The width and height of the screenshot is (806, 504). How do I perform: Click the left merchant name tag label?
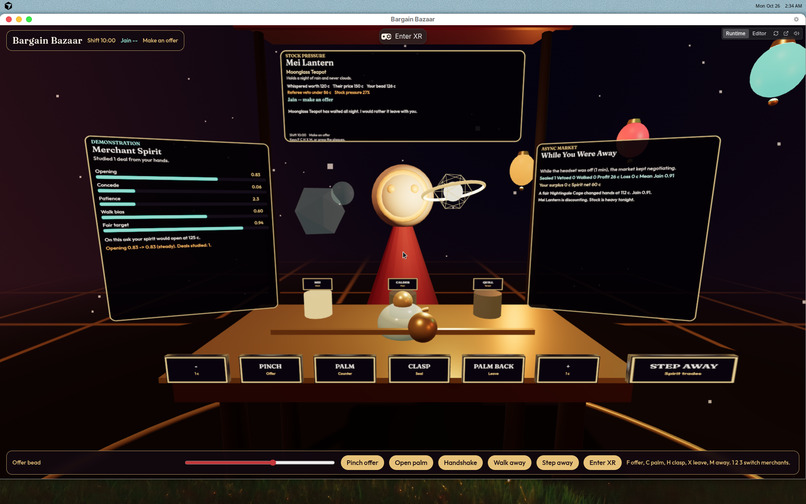click(x=317, y=284)
